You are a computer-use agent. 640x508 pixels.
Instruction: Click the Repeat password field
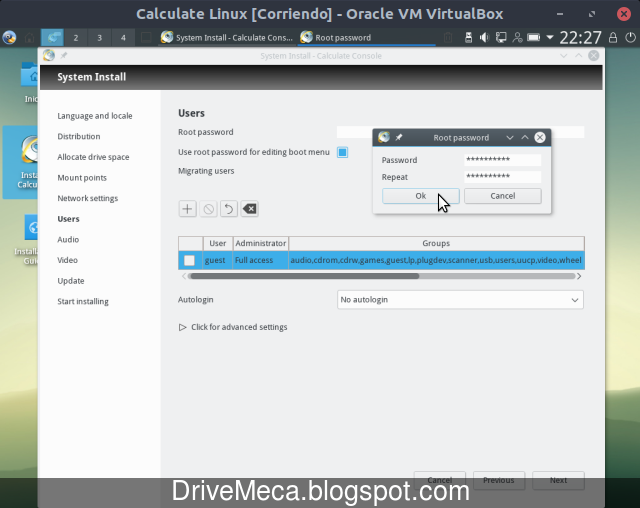[x=502, y=177]
